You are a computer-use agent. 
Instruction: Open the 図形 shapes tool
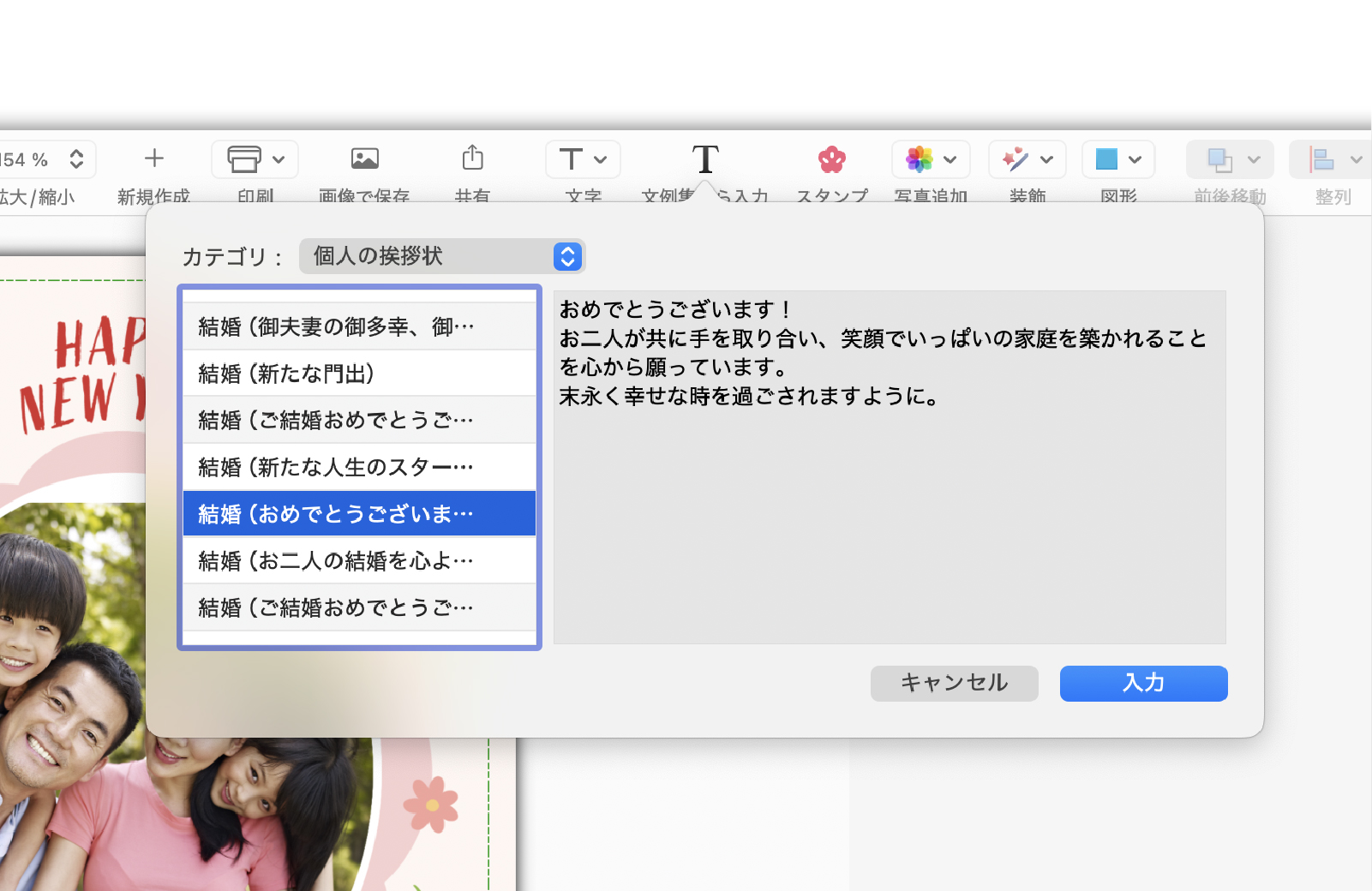pos(1108,159)
